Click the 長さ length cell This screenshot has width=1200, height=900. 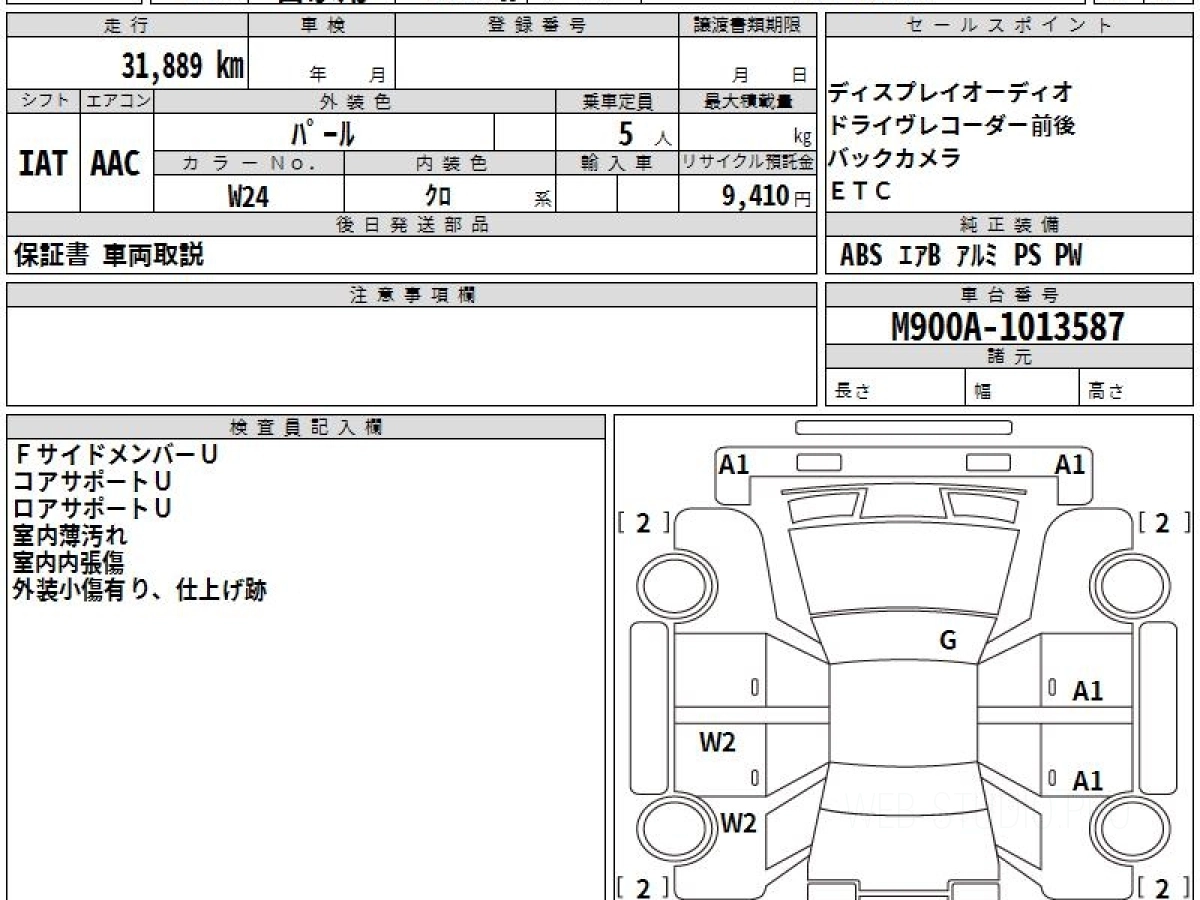896,387
